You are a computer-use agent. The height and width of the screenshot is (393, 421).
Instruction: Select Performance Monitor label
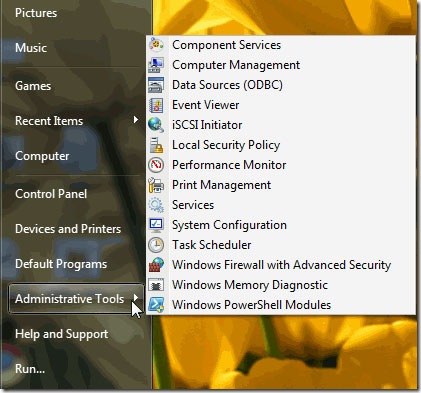point(229,165)
